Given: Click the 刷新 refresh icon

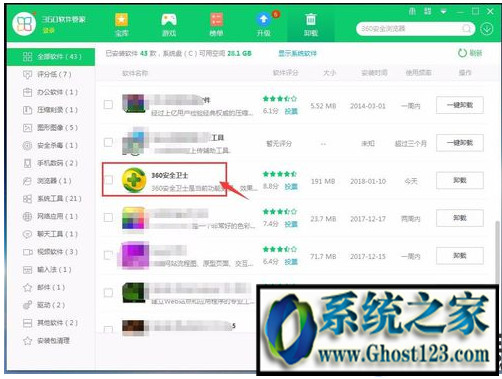Looking at the screenshot, I should [x=462, y=53].
